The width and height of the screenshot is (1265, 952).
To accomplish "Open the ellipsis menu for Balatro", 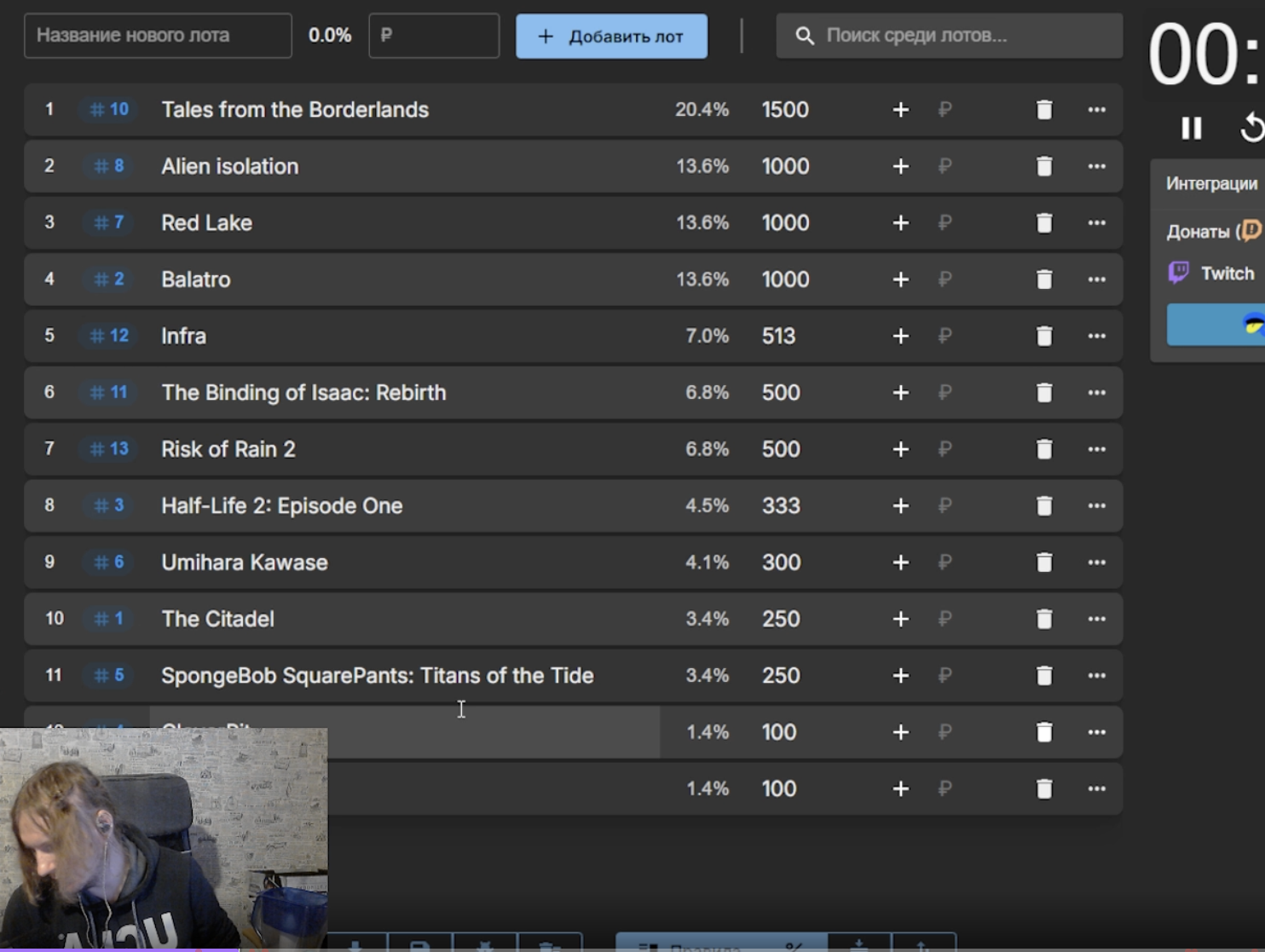I will click(1097, 280).
